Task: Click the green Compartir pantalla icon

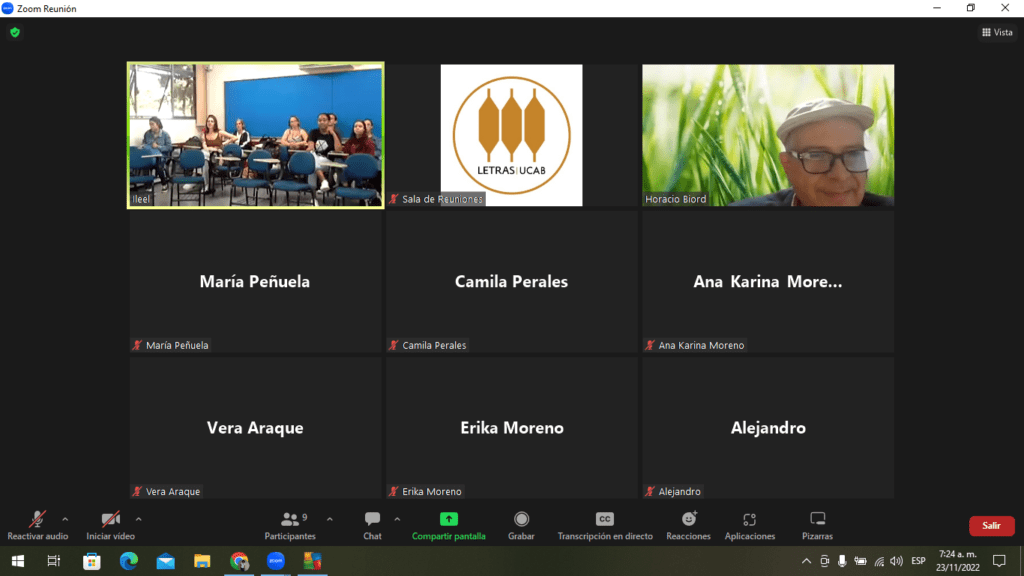Action: 449,519
